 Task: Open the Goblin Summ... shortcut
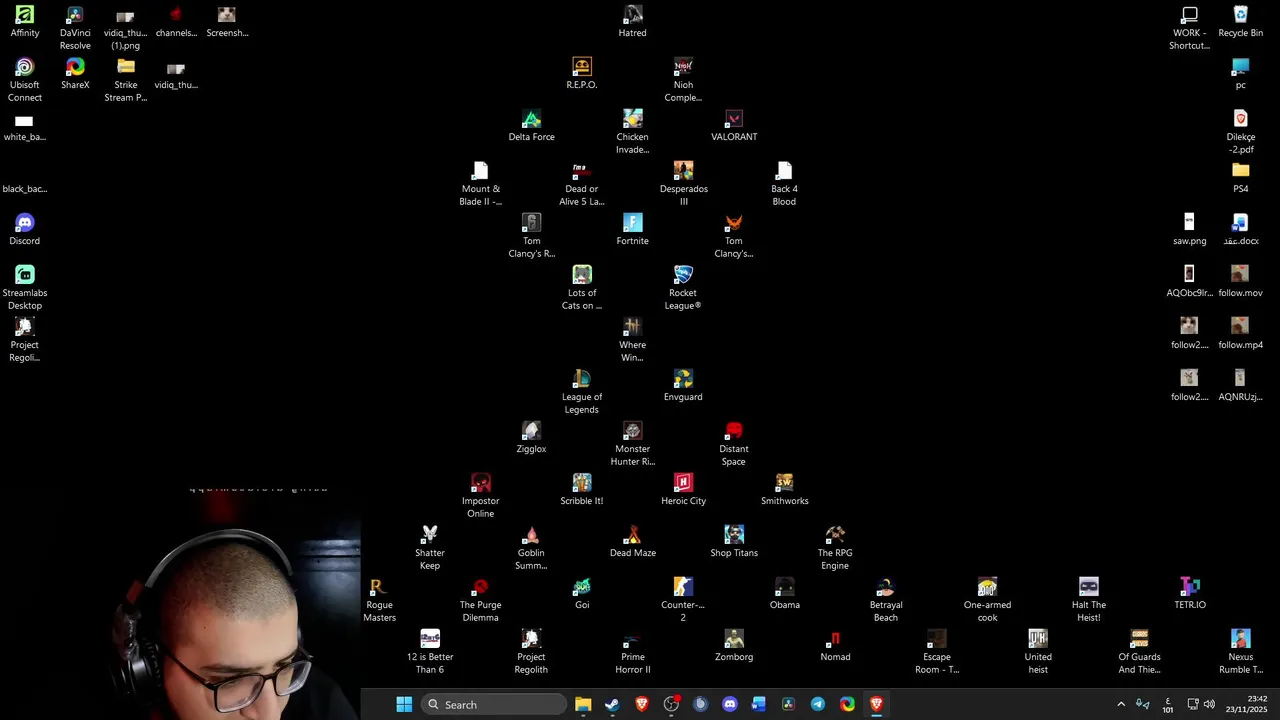(x=531, y=548)
